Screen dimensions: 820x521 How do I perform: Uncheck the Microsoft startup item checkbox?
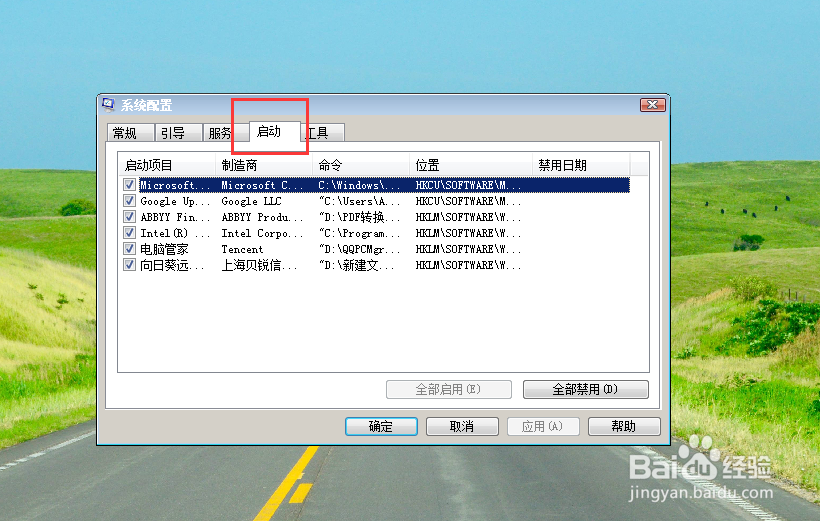pos(129,185)
